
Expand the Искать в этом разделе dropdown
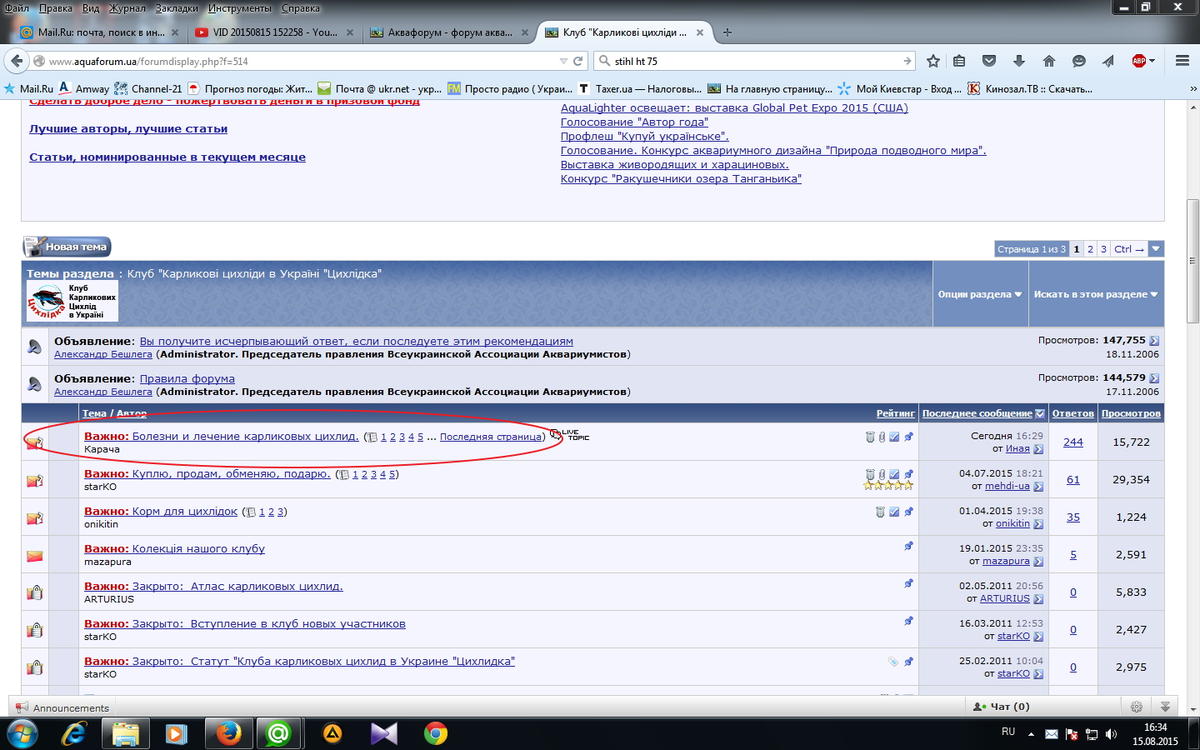click(x=1097, y=294)
